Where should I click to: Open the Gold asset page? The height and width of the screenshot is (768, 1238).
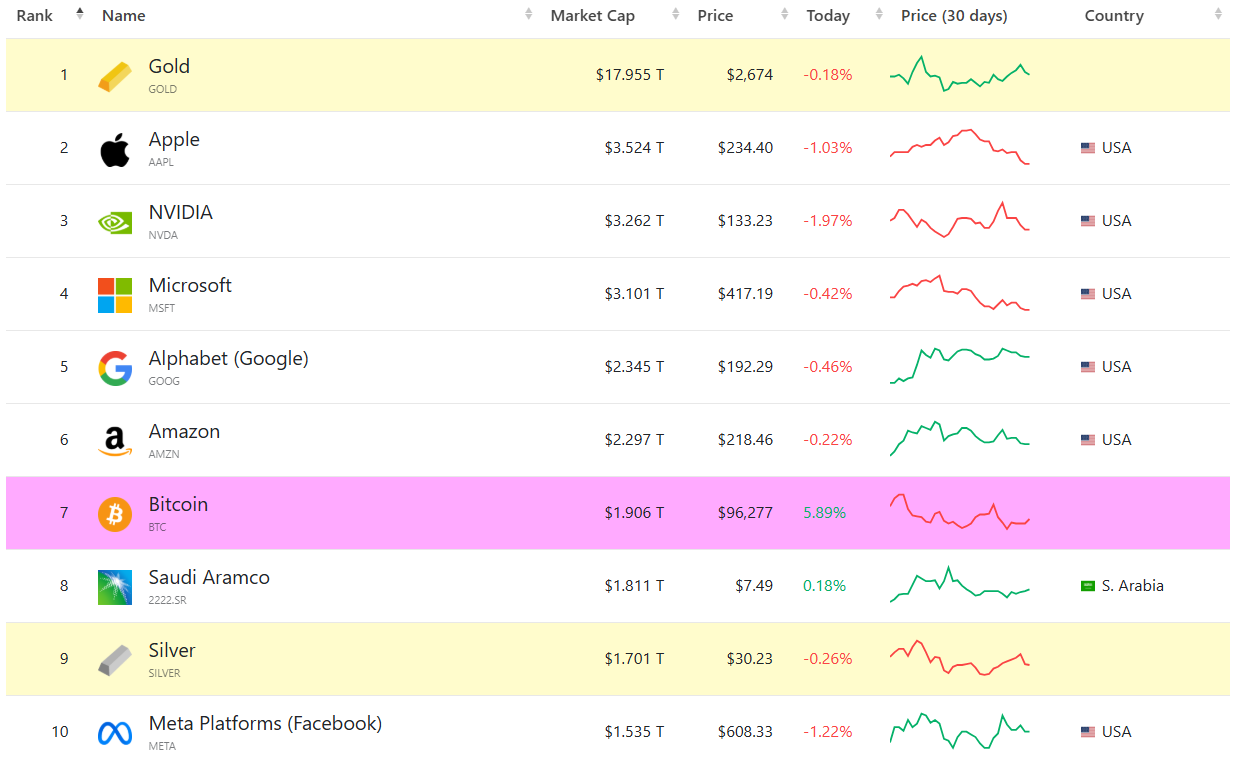(x=169, y=66)
